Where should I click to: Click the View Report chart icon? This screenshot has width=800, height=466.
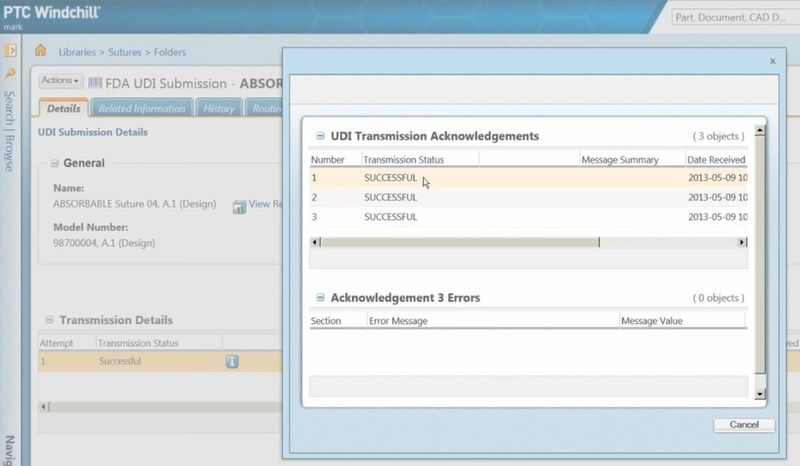click(x=239, y=207)
